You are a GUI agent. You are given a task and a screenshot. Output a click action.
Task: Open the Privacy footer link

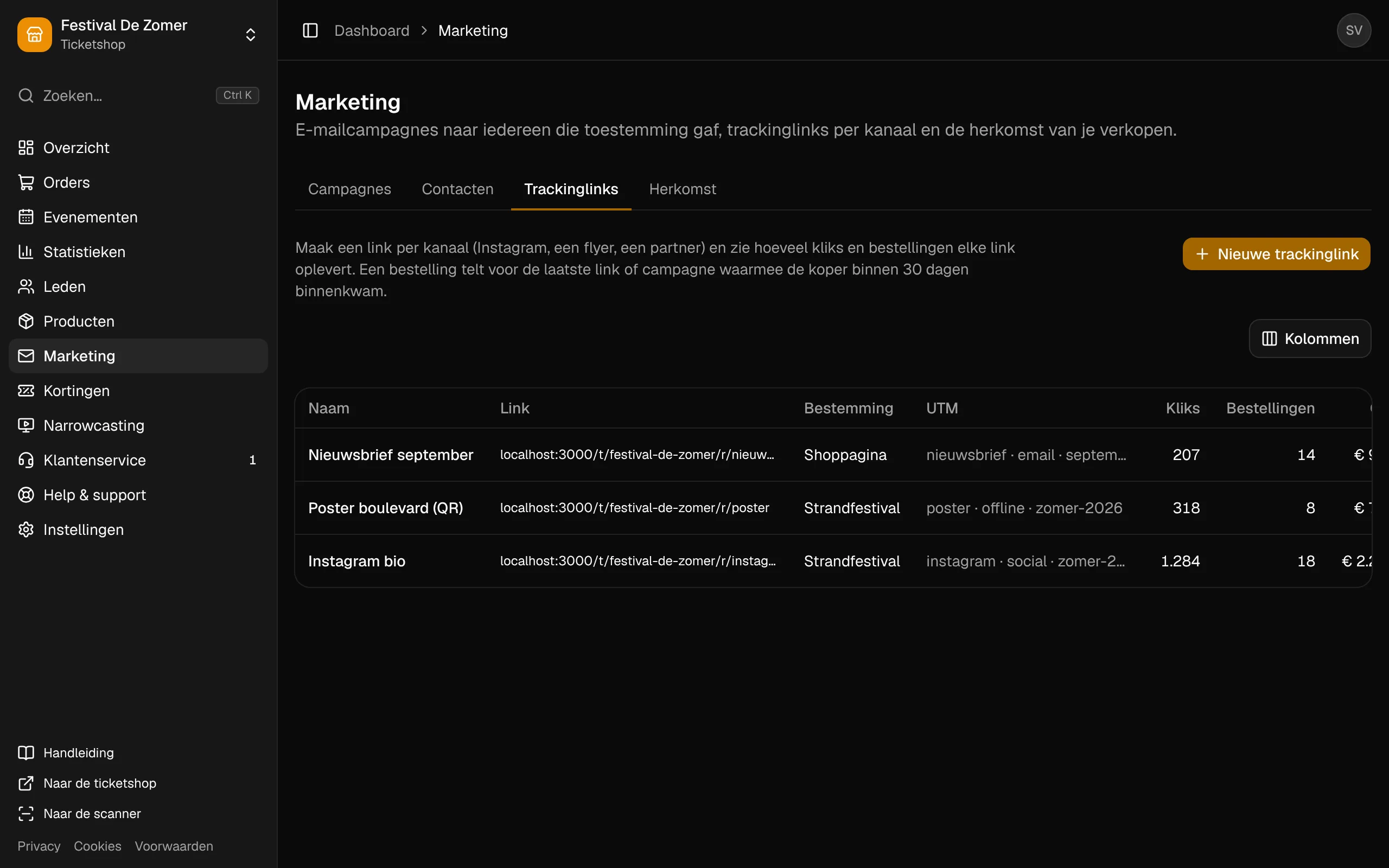click(x=39, y=846)
